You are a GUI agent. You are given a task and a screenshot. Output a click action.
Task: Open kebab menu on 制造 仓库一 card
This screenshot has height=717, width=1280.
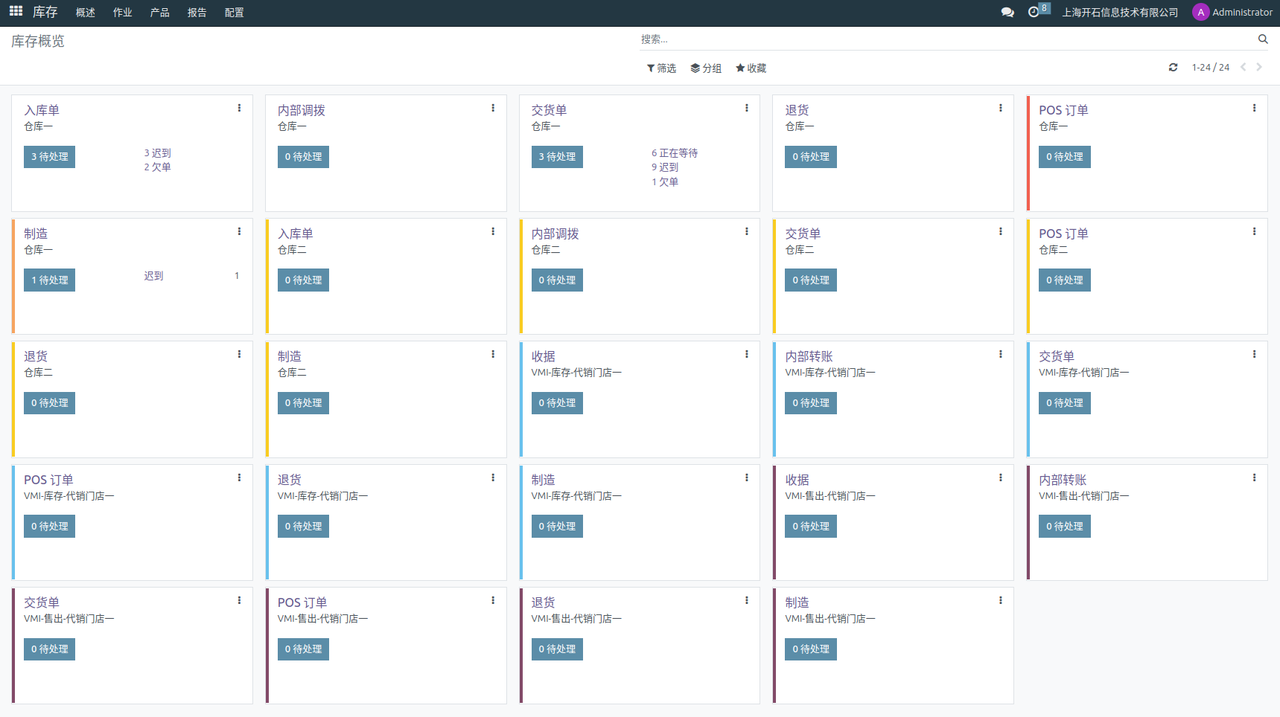pos(239,231)
